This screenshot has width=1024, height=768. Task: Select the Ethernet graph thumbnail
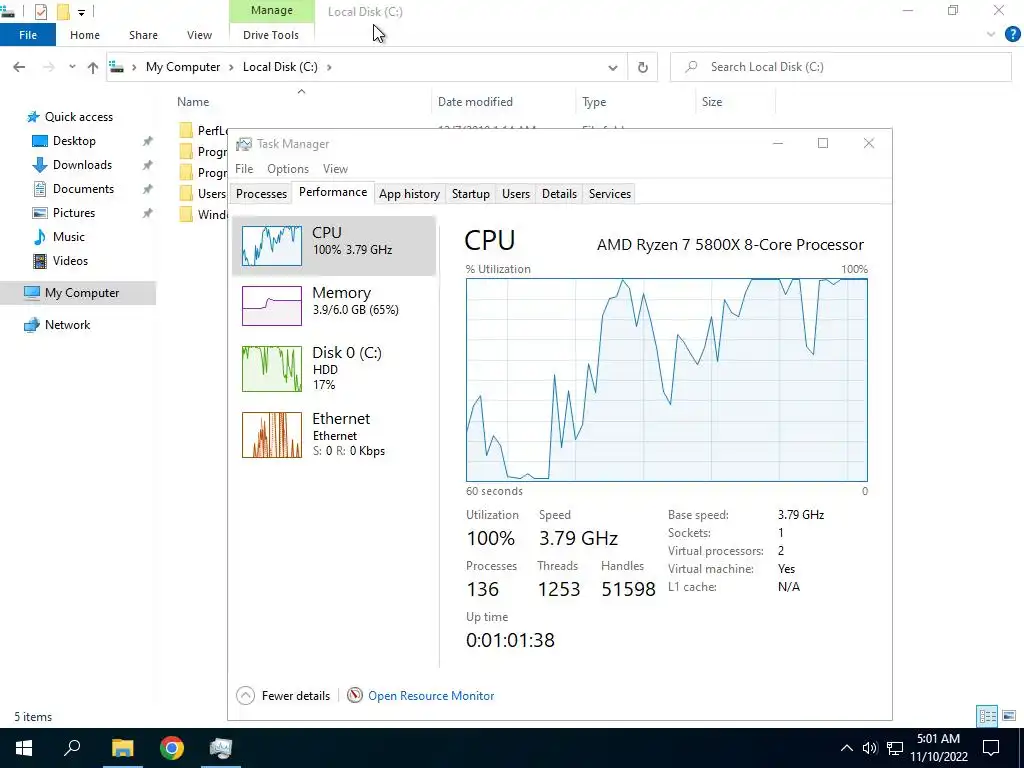[x=272, y=435]
